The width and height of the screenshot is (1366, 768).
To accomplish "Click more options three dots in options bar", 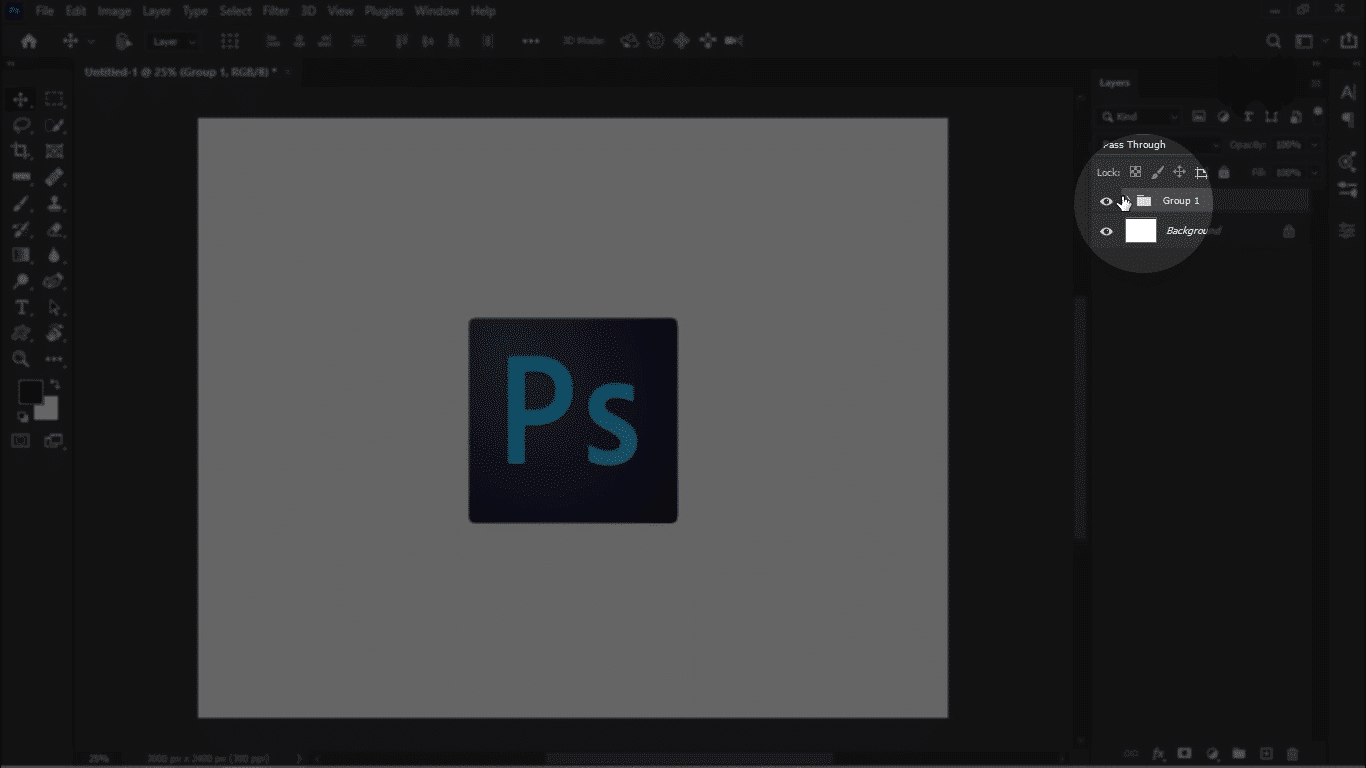I will pyautogui.click(x=531, y=41).
